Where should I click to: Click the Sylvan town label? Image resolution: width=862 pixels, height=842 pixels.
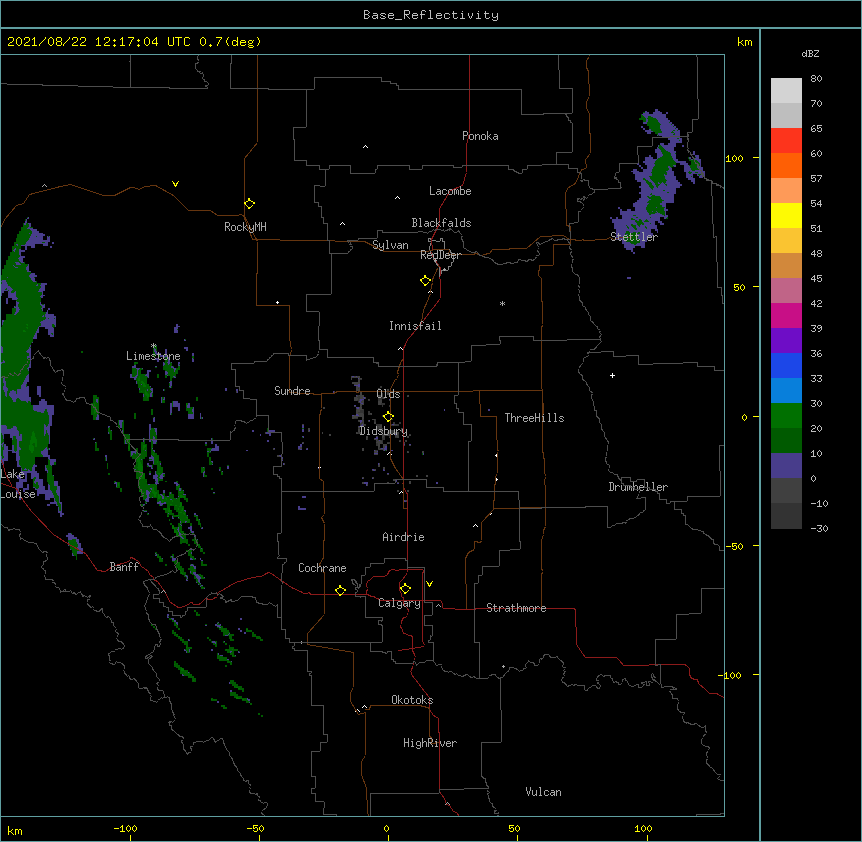[390, 245]
